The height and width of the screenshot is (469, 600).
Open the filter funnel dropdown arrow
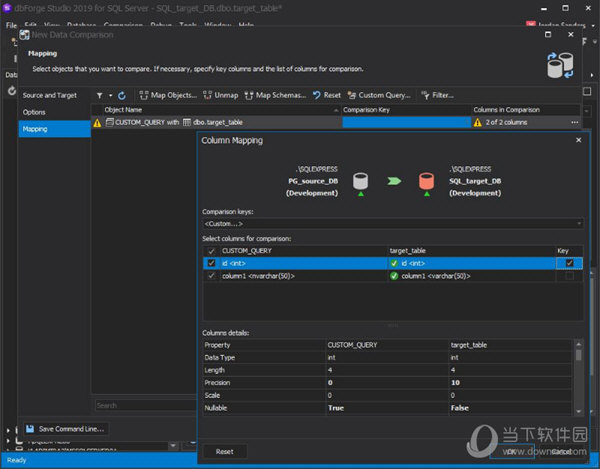click(110, 95)
